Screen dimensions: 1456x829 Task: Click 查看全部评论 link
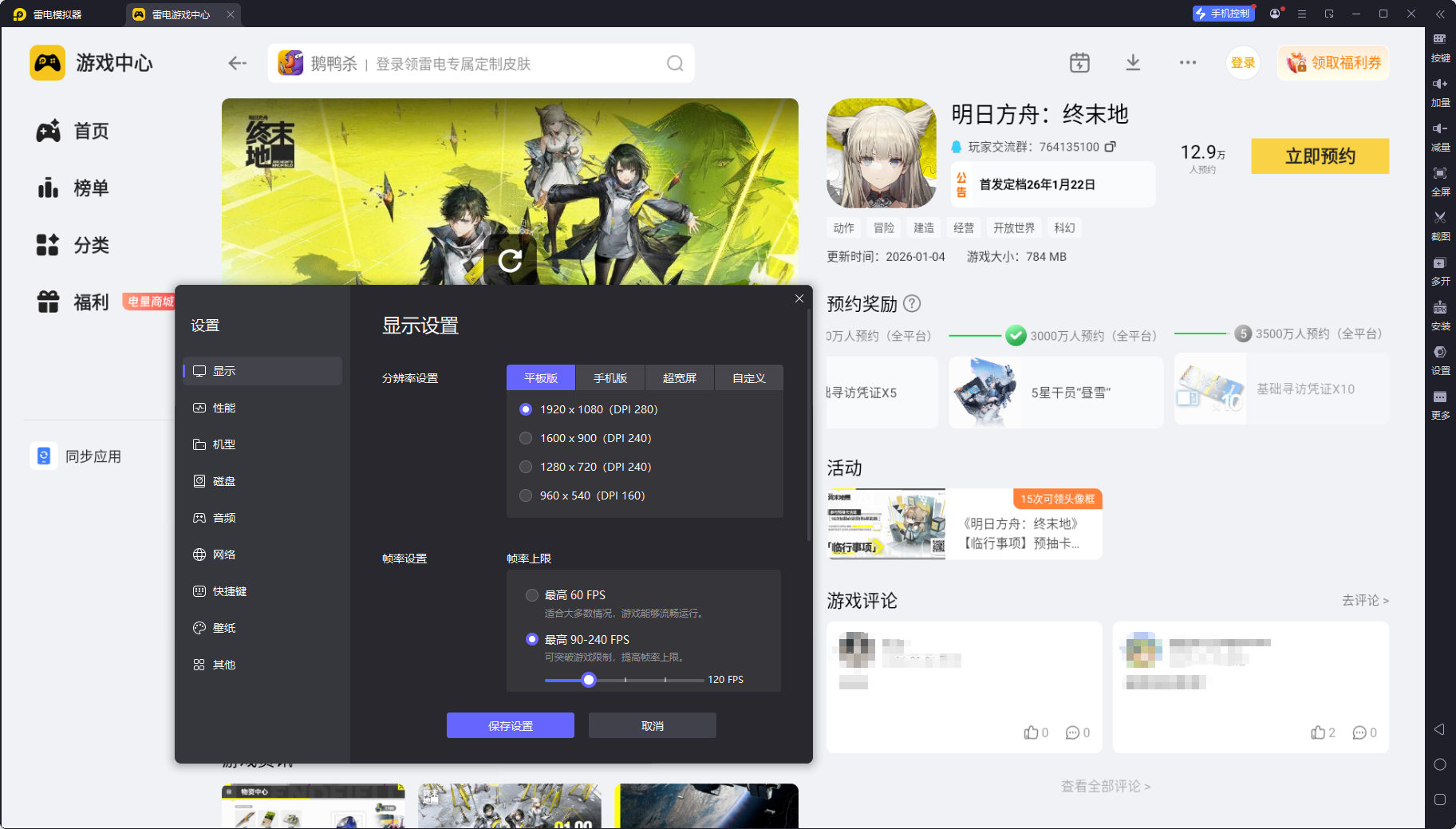1105,787
